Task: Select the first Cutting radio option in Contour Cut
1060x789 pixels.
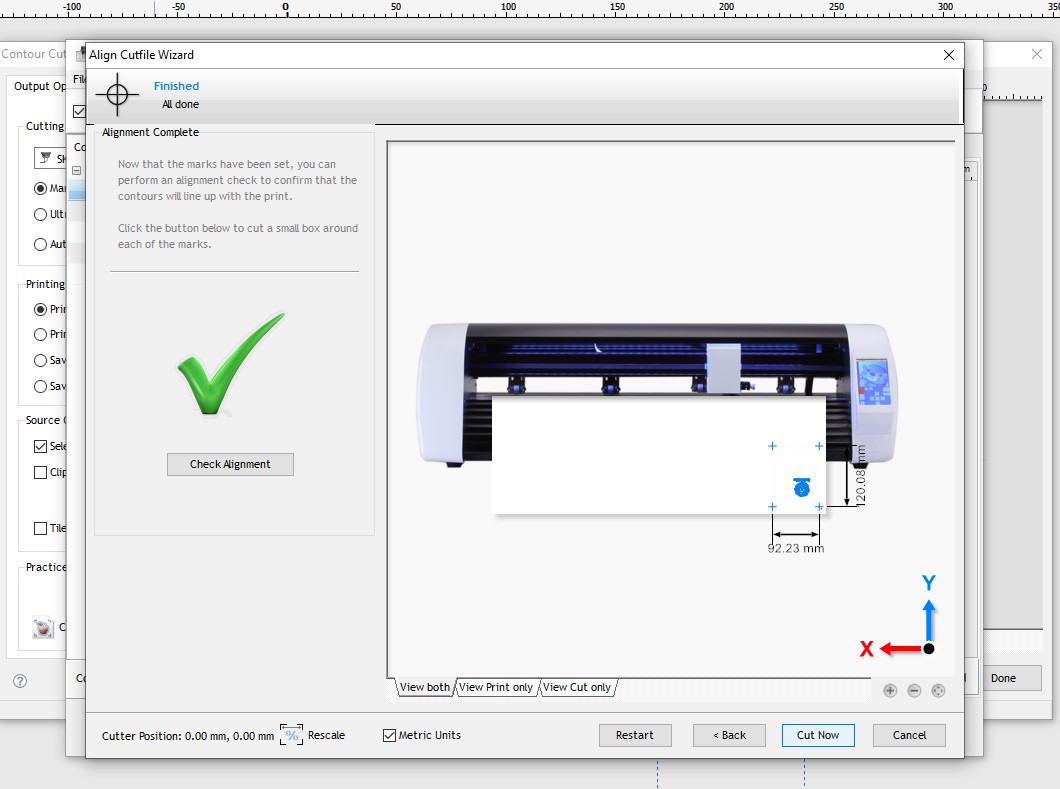Action: pyautogui.click(x=41, y=188)
